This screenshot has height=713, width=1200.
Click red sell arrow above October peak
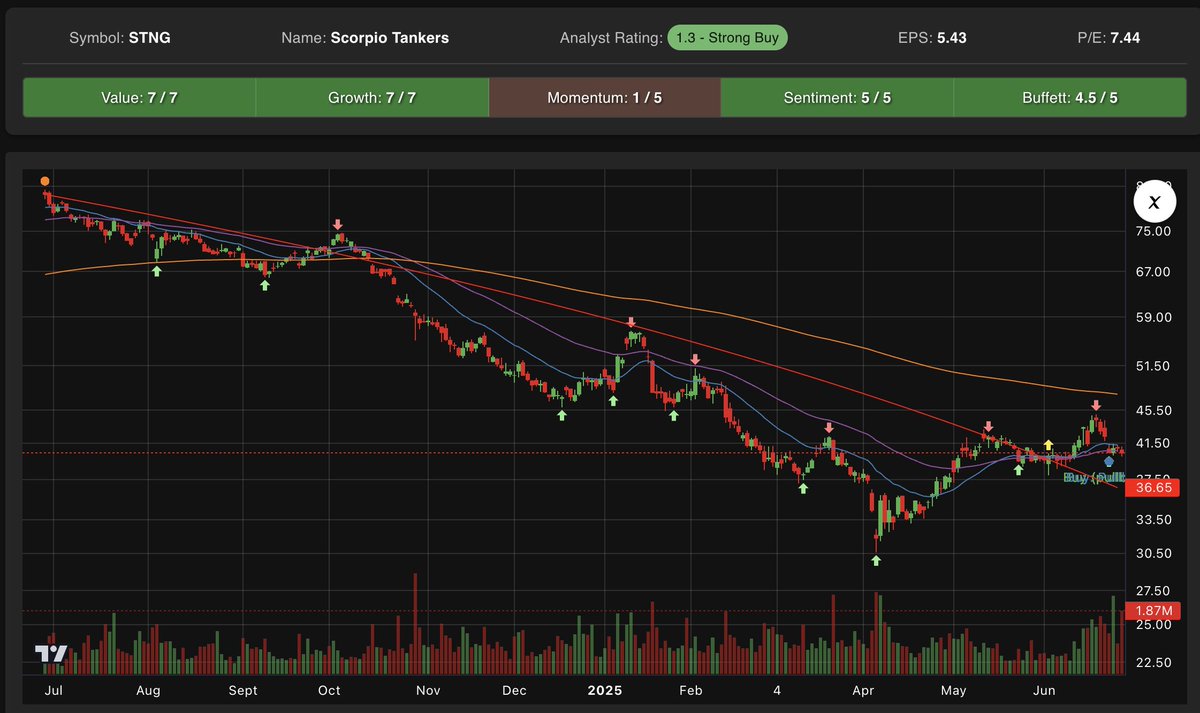(338, 225)
